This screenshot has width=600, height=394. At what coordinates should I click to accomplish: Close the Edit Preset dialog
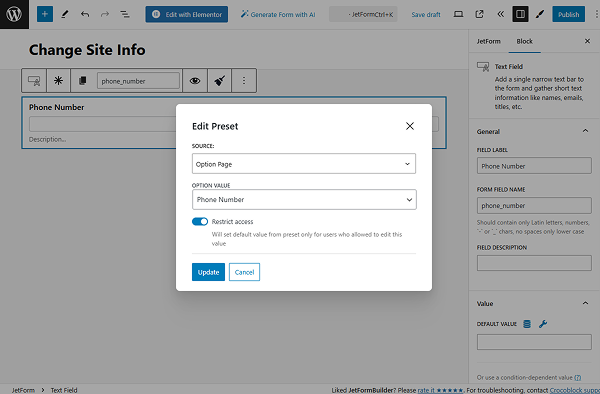click(410, 126)
